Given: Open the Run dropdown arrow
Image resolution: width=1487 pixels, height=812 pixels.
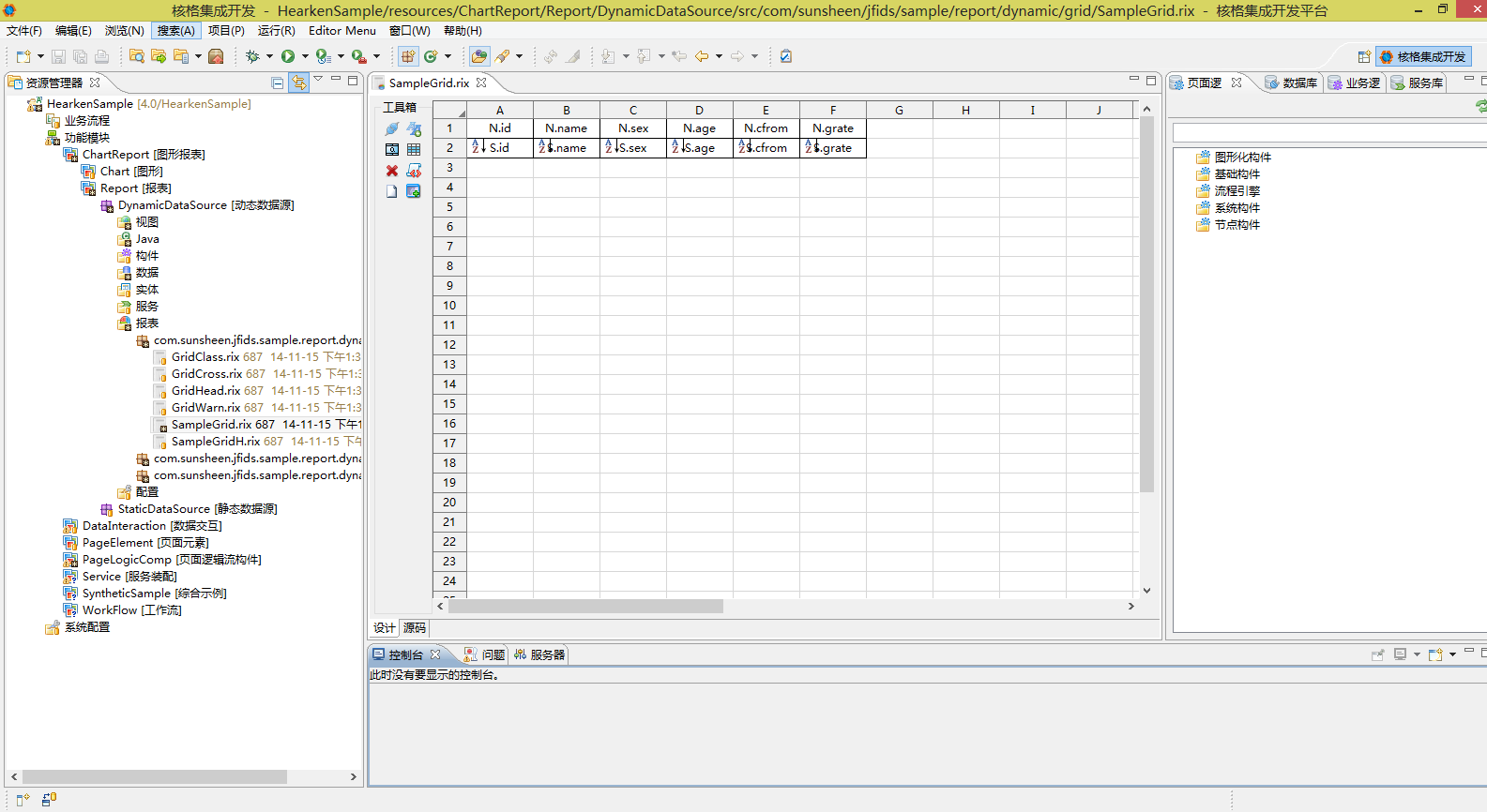Looking at the screenshot, I should coord(305,56).
